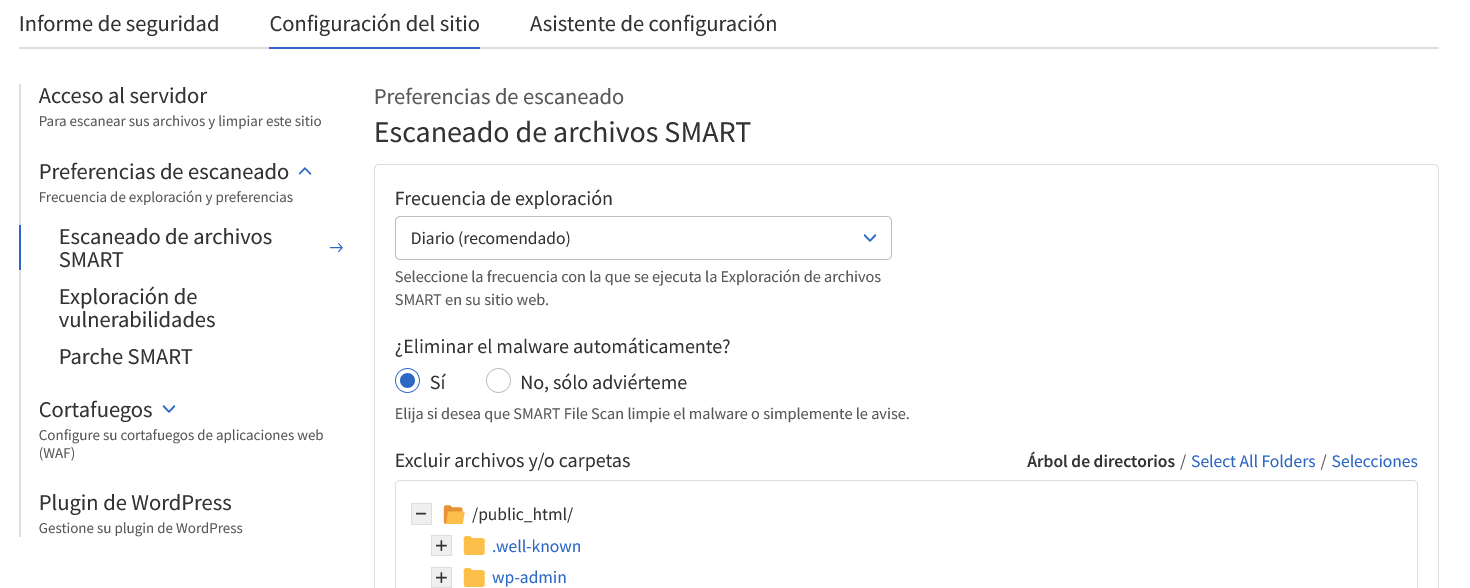1470x588 pixels.
Task: Collapse the /public_html/ tree node
Action: coord(421,515)
